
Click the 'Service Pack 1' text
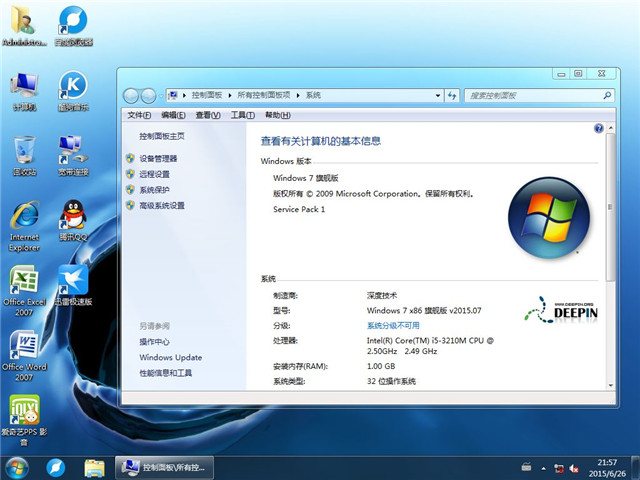(x=299, y=209)
